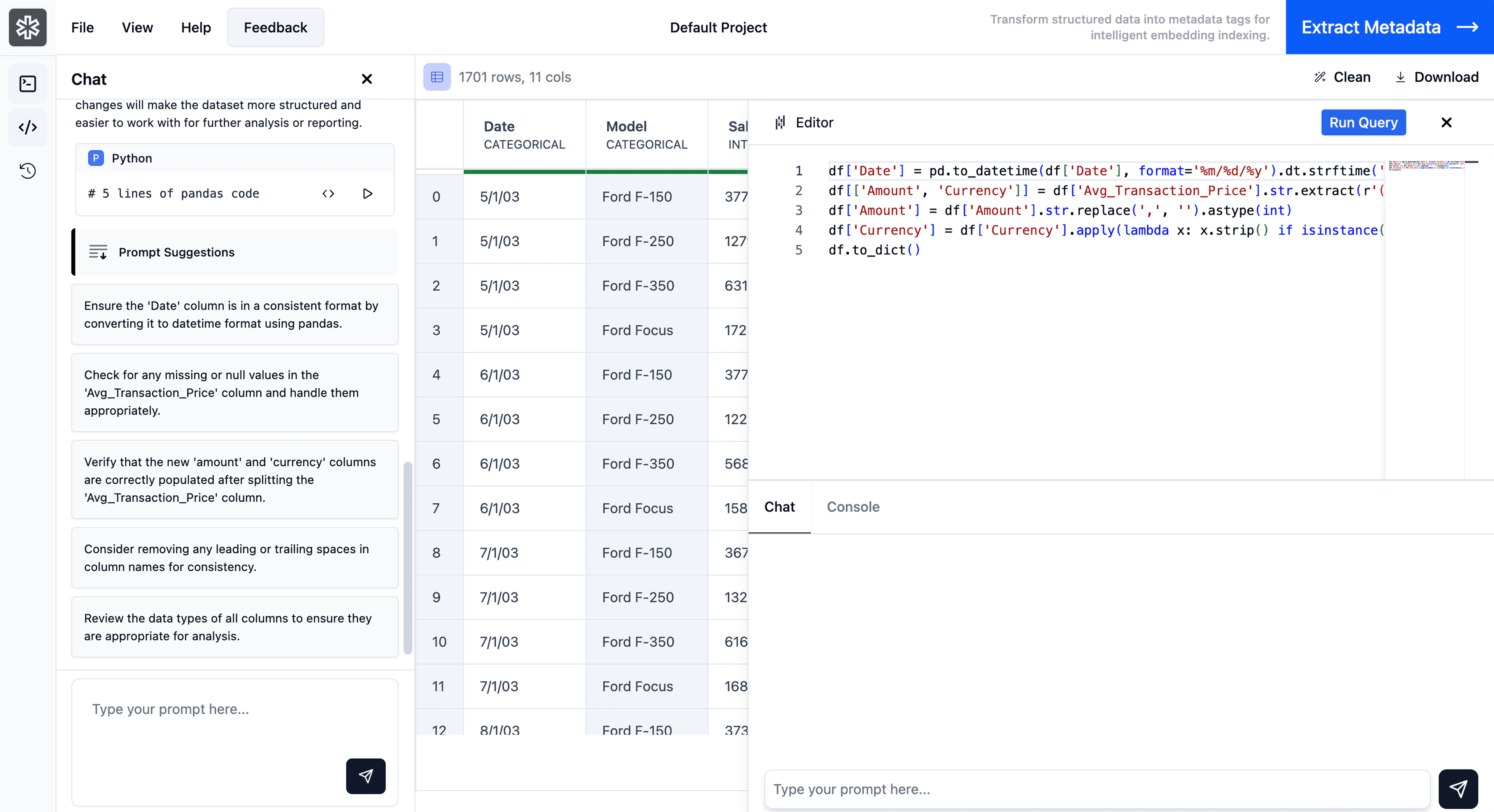The image size is (1494, 812).
Task: Send the editor chat prompt
Action: coord(1458,789)
